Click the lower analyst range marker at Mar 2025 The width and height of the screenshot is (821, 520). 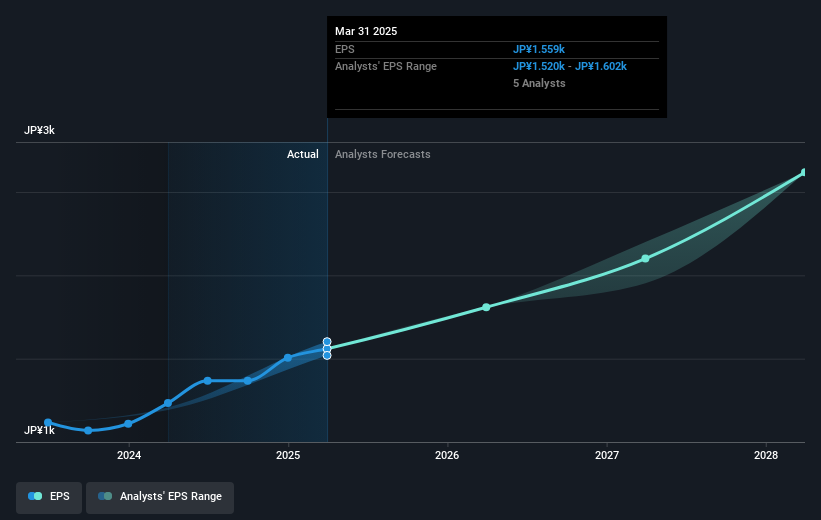click(x=327, y=356)
